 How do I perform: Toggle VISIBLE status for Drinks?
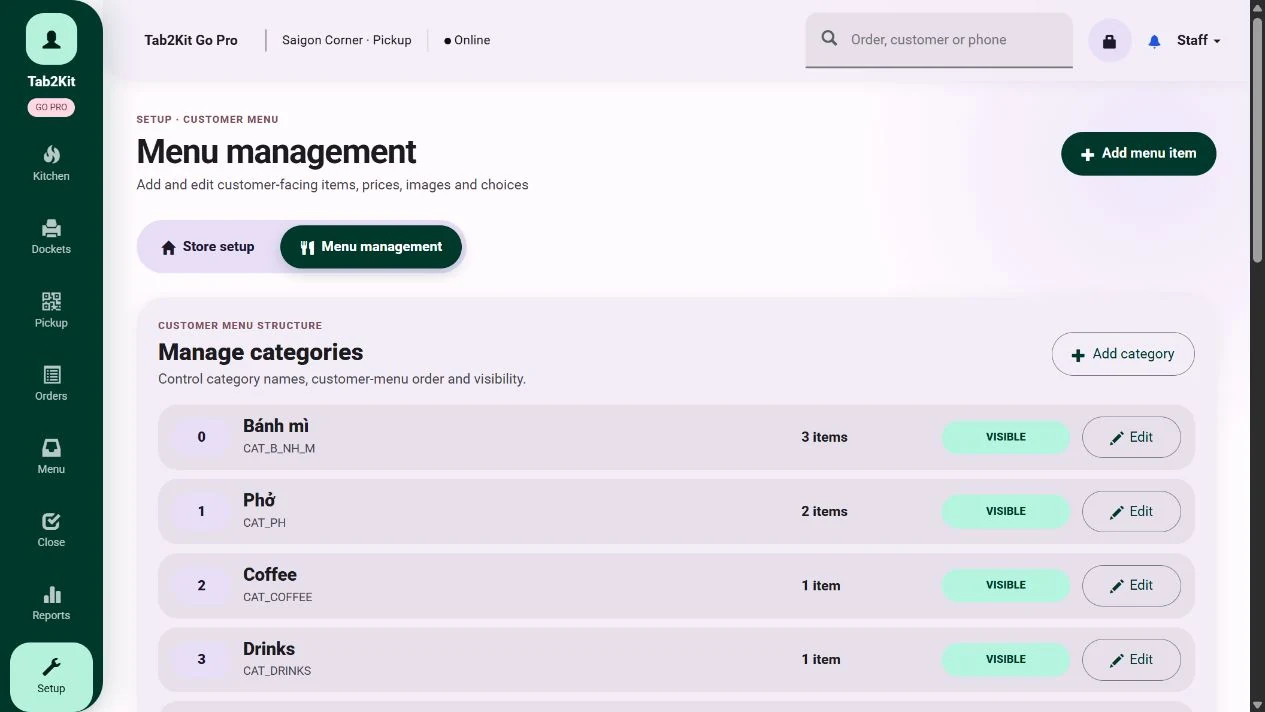[1006, 659]
